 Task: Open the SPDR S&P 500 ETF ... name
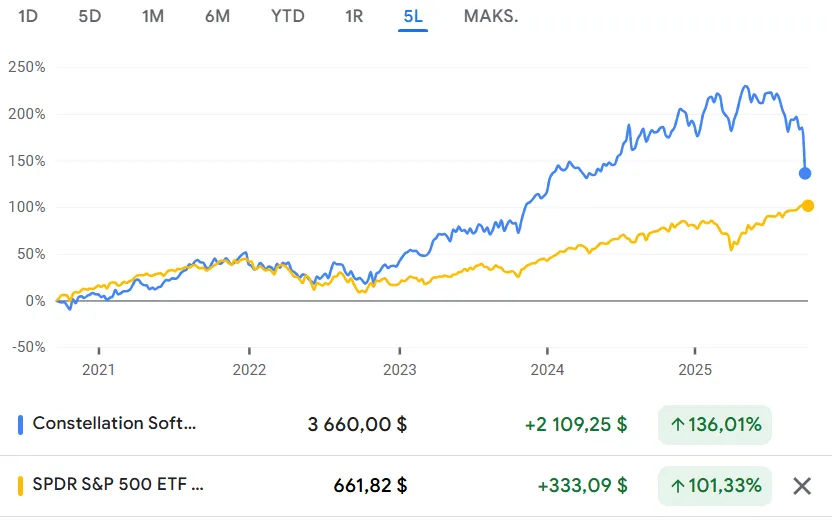(x=118, y=484)
